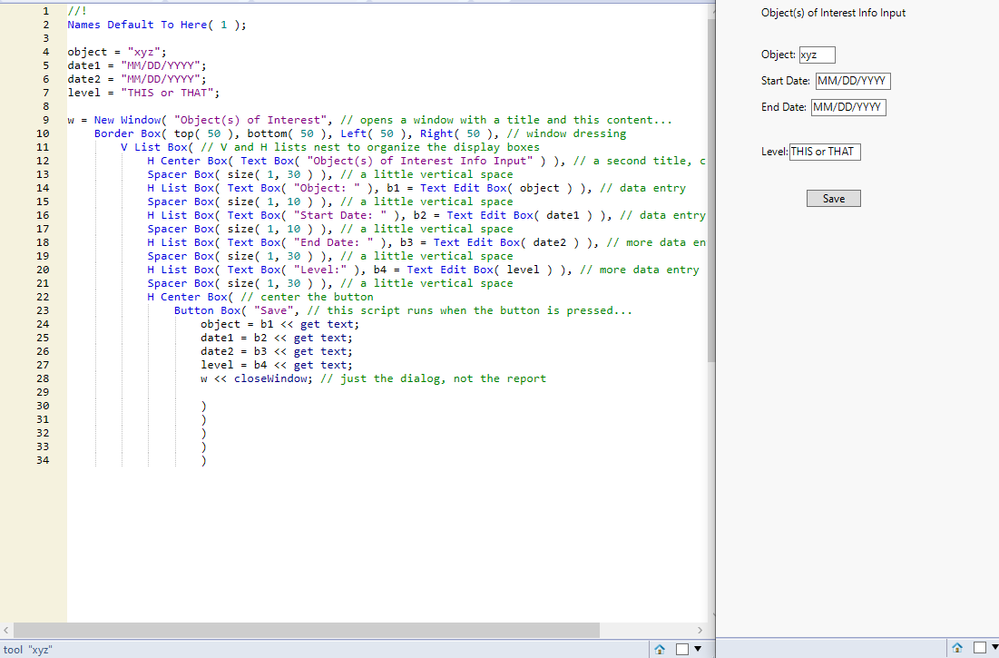Click the 'date2 = b3 << get text;' line
Viewport: 999px width, 658px height.
click(x=277, y=352)
